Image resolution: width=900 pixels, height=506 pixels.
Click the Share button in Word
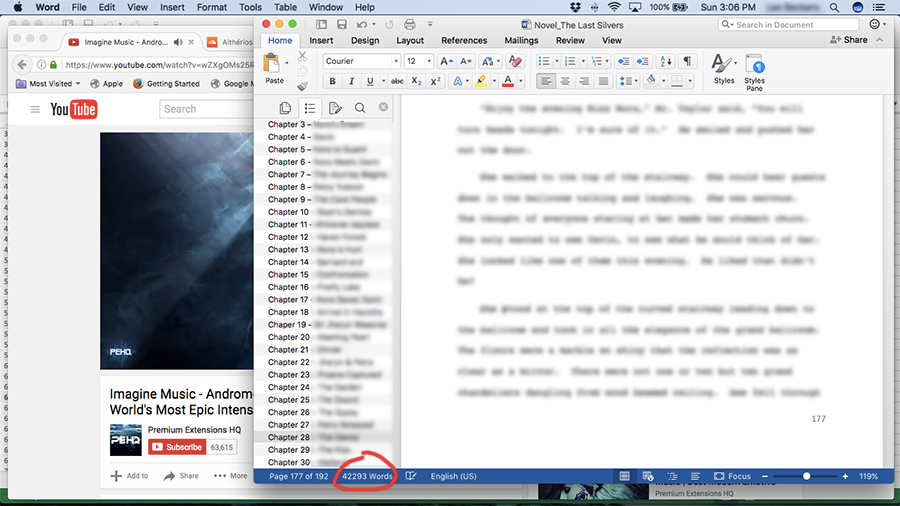pyautogui.click(x=849, y=40)
